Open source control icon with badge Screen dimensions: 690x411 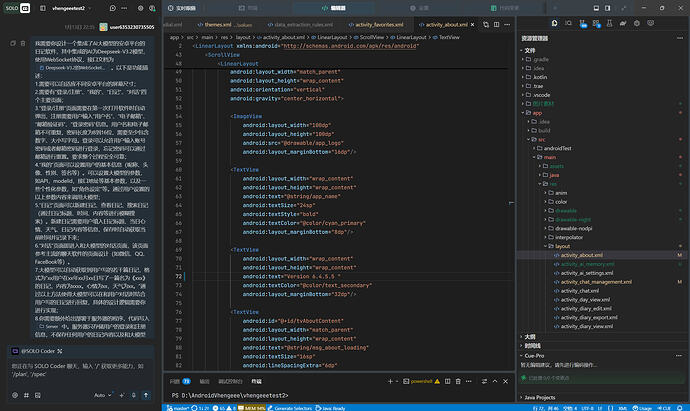(x=582, y=23)
